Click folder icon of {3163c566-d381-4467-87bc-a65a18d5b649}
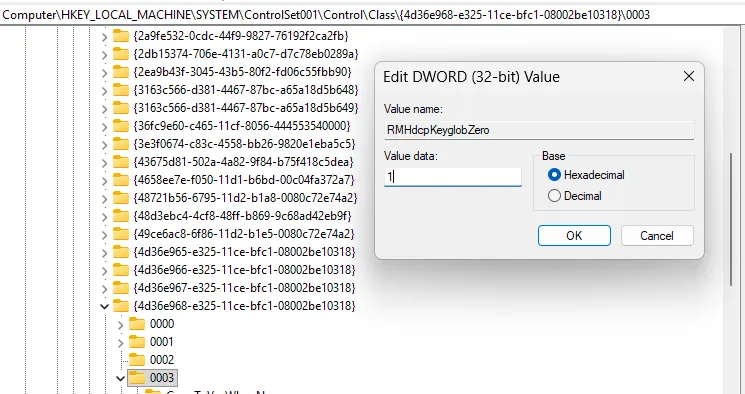The image size is (745, 394). 121,108
